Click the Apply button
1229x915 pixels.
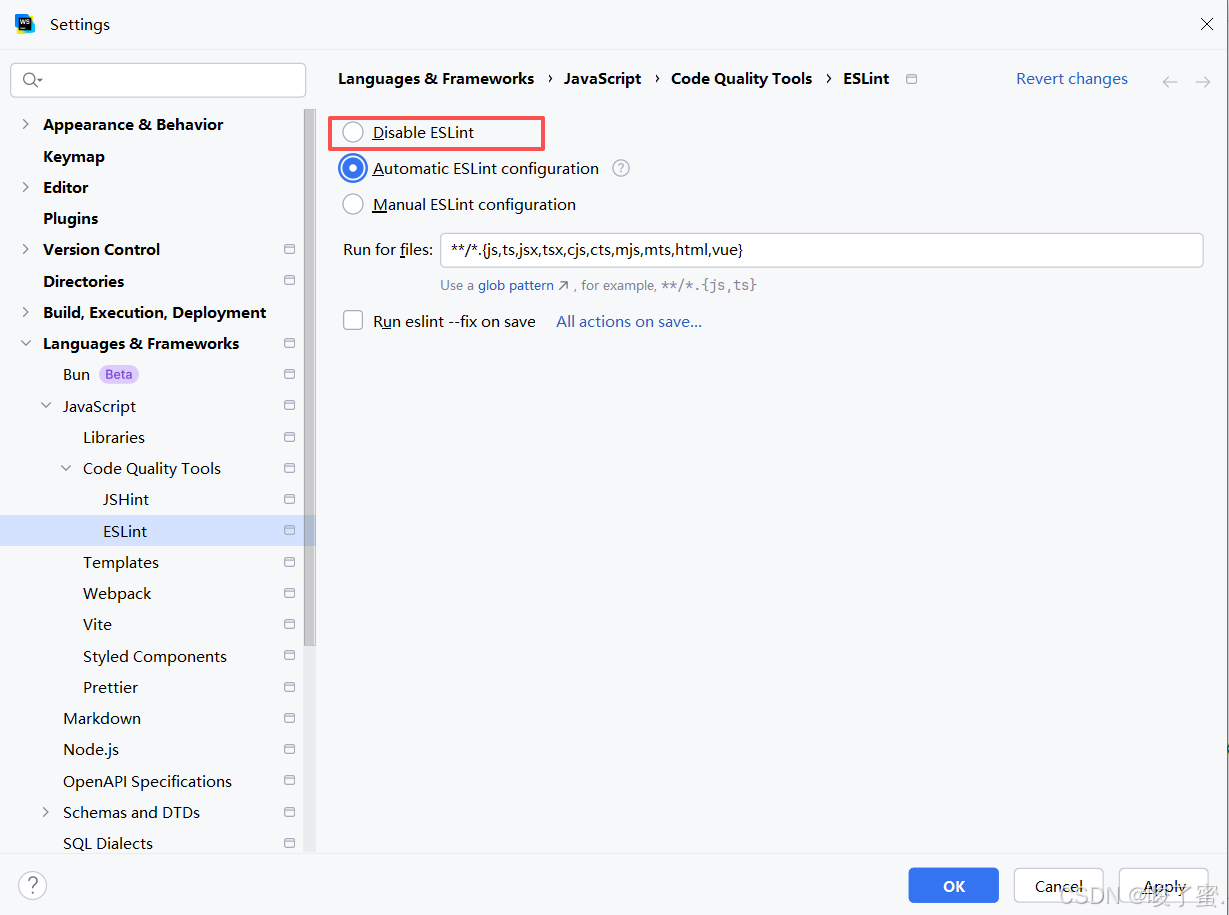[x=1164, y=886]
